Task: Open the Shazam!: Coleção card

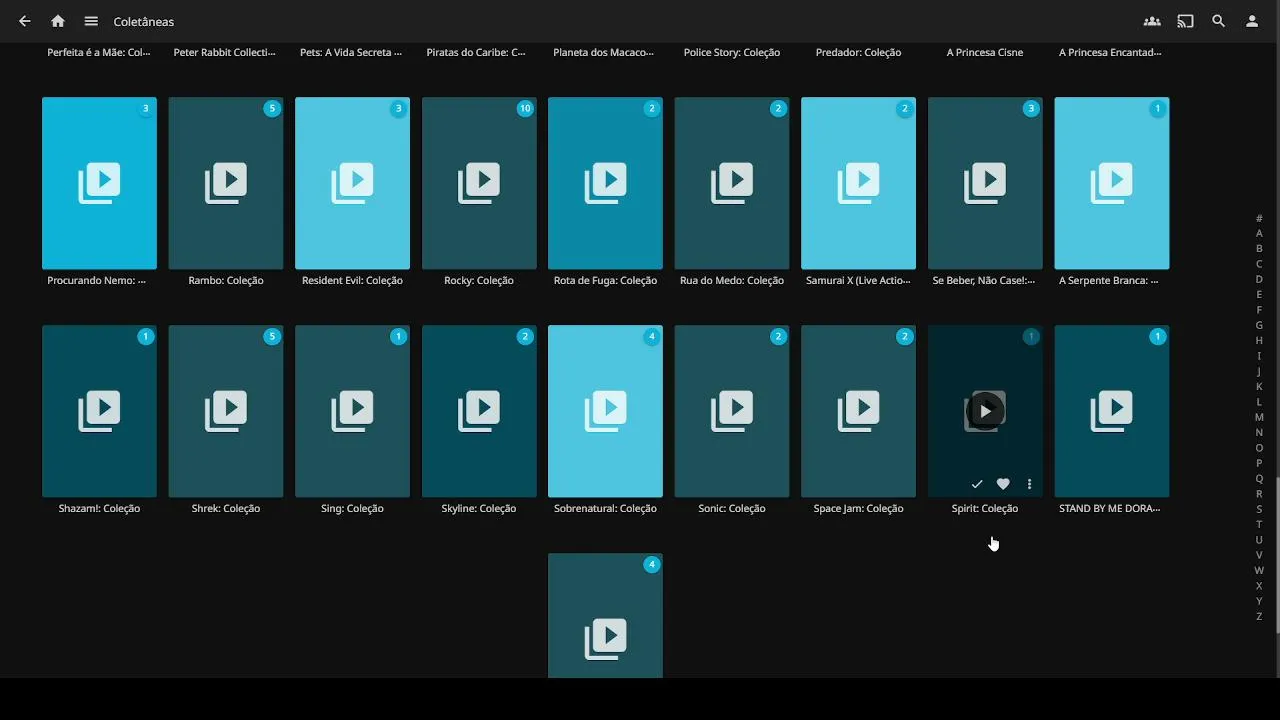Action: 99,411
